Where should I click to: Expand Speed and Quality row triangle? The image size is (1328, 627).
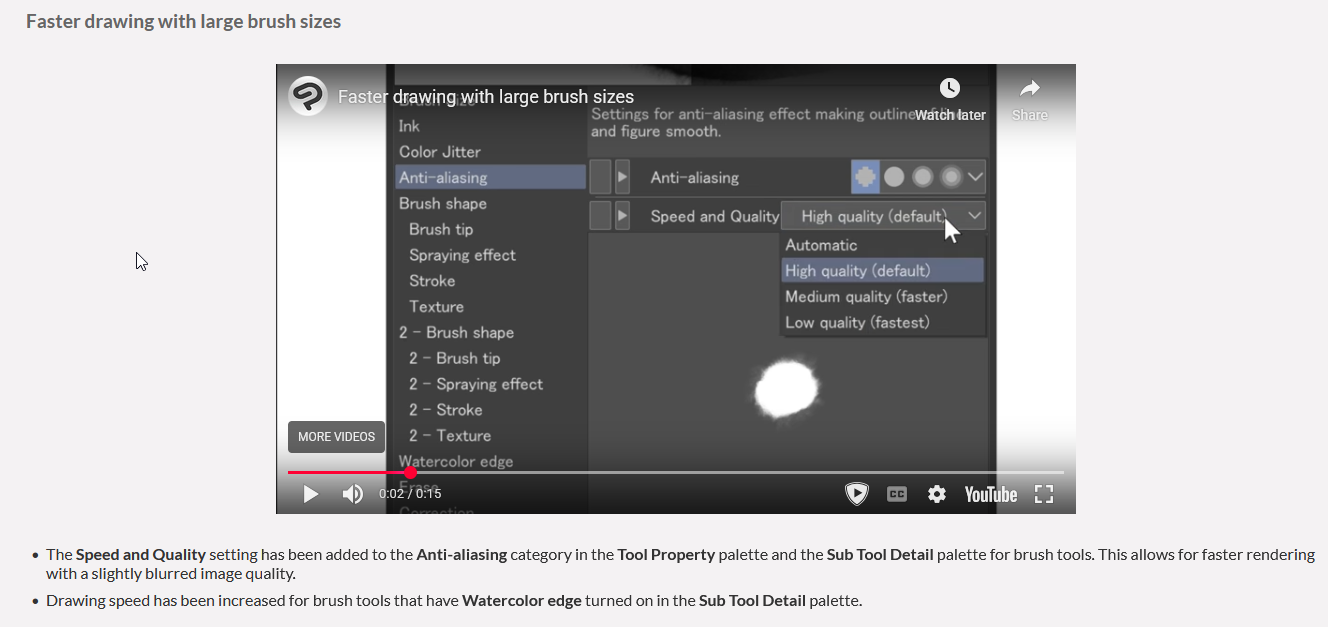point(622,216)
